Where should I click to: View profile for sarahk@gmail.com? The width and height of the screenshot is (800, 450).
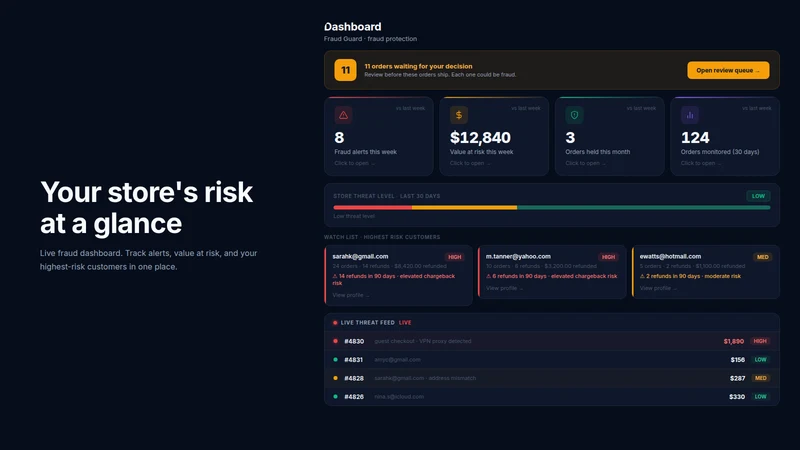click(351, 295)
